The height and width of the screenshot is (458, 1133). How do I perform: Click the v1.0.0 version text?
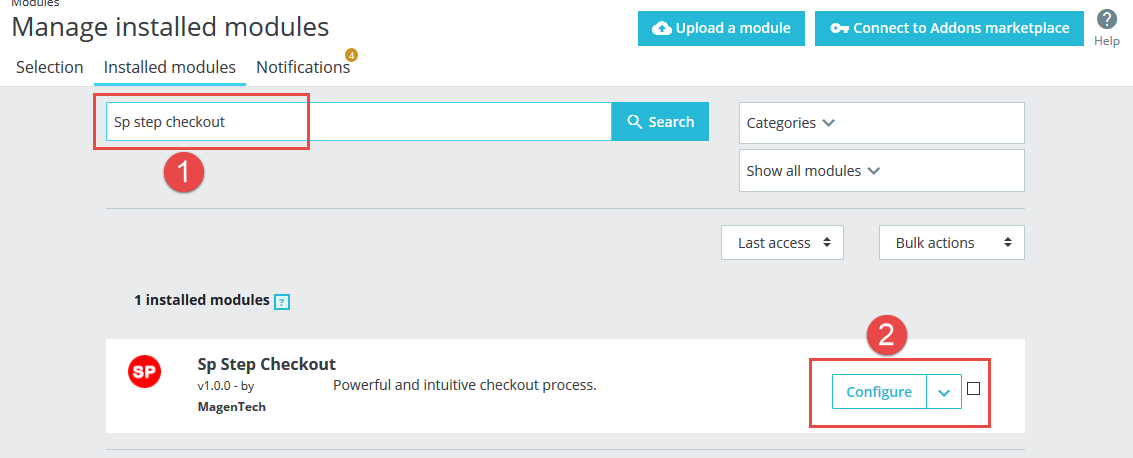(215, 386)
